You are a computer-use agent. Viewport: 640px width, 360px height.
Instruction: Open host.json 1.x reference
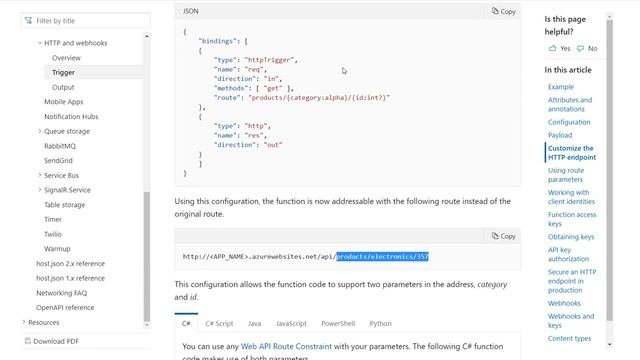tap(70, 278)
